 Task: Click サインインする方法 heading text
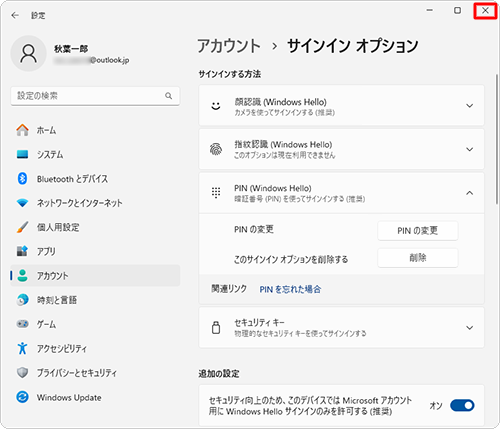click(230, 74)
